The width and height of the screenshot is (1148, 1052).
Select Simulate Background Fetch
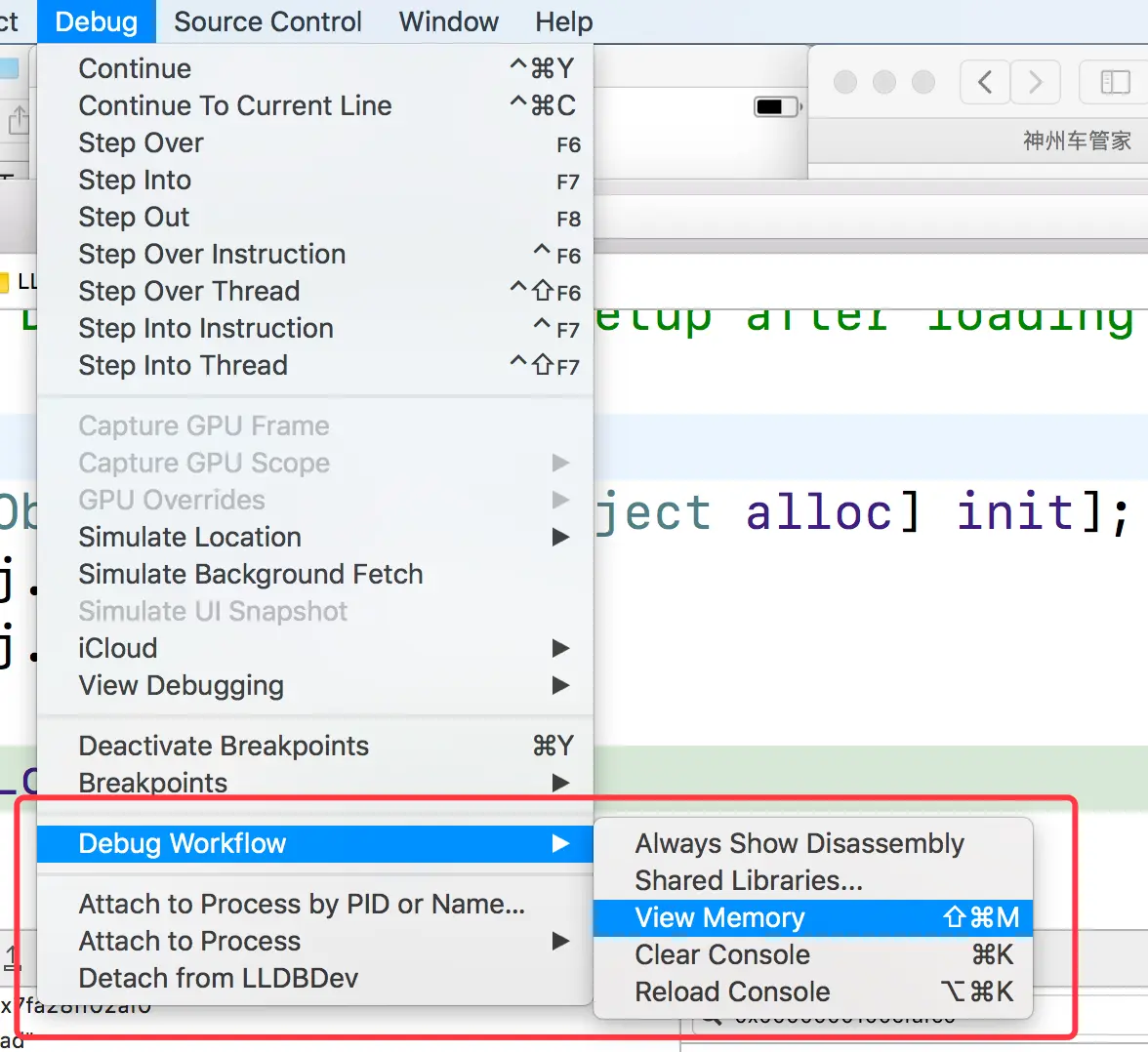(x=314, y=575)
